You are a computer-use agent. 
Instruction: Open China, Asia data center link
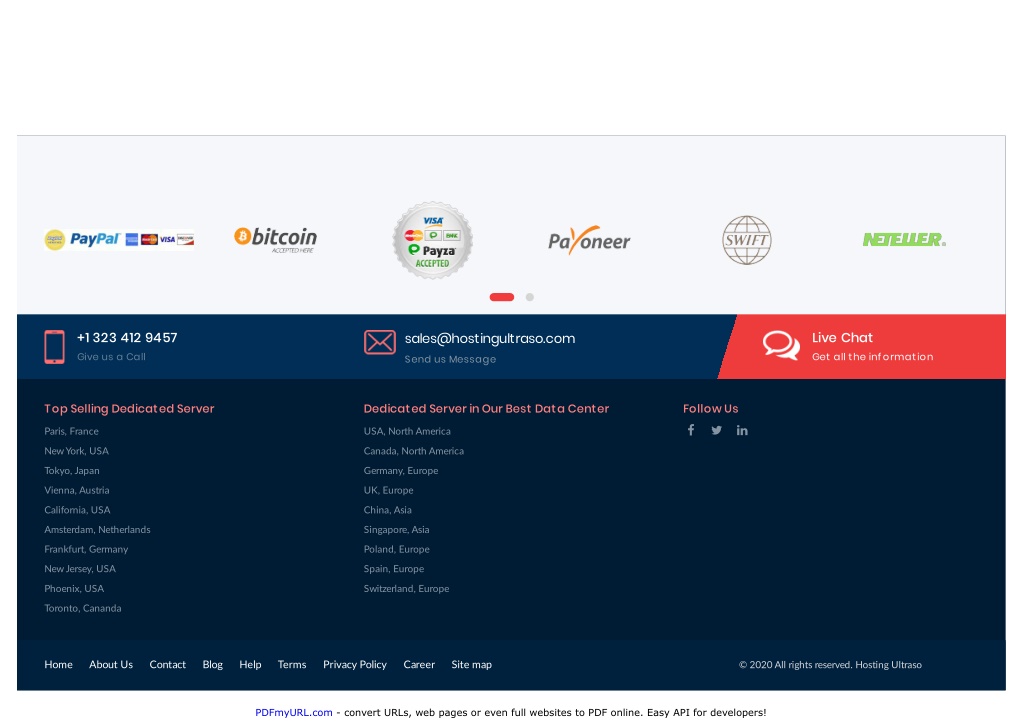387,509
